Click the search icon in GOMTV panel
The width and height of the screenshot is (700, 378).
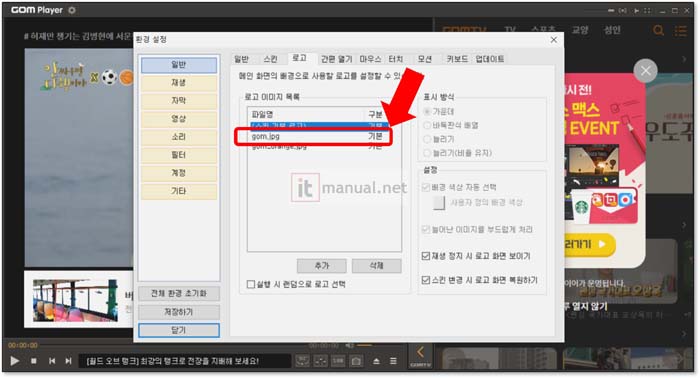pos(658,30)
